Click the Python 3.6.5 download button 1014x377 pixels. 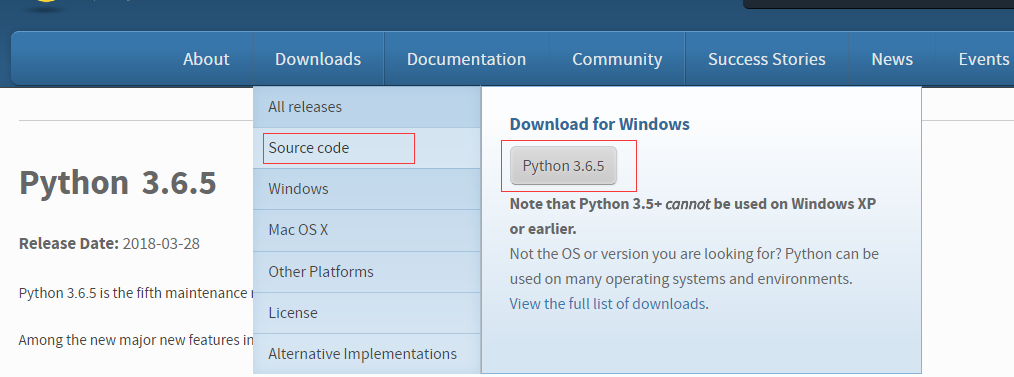tap(563, 166)
